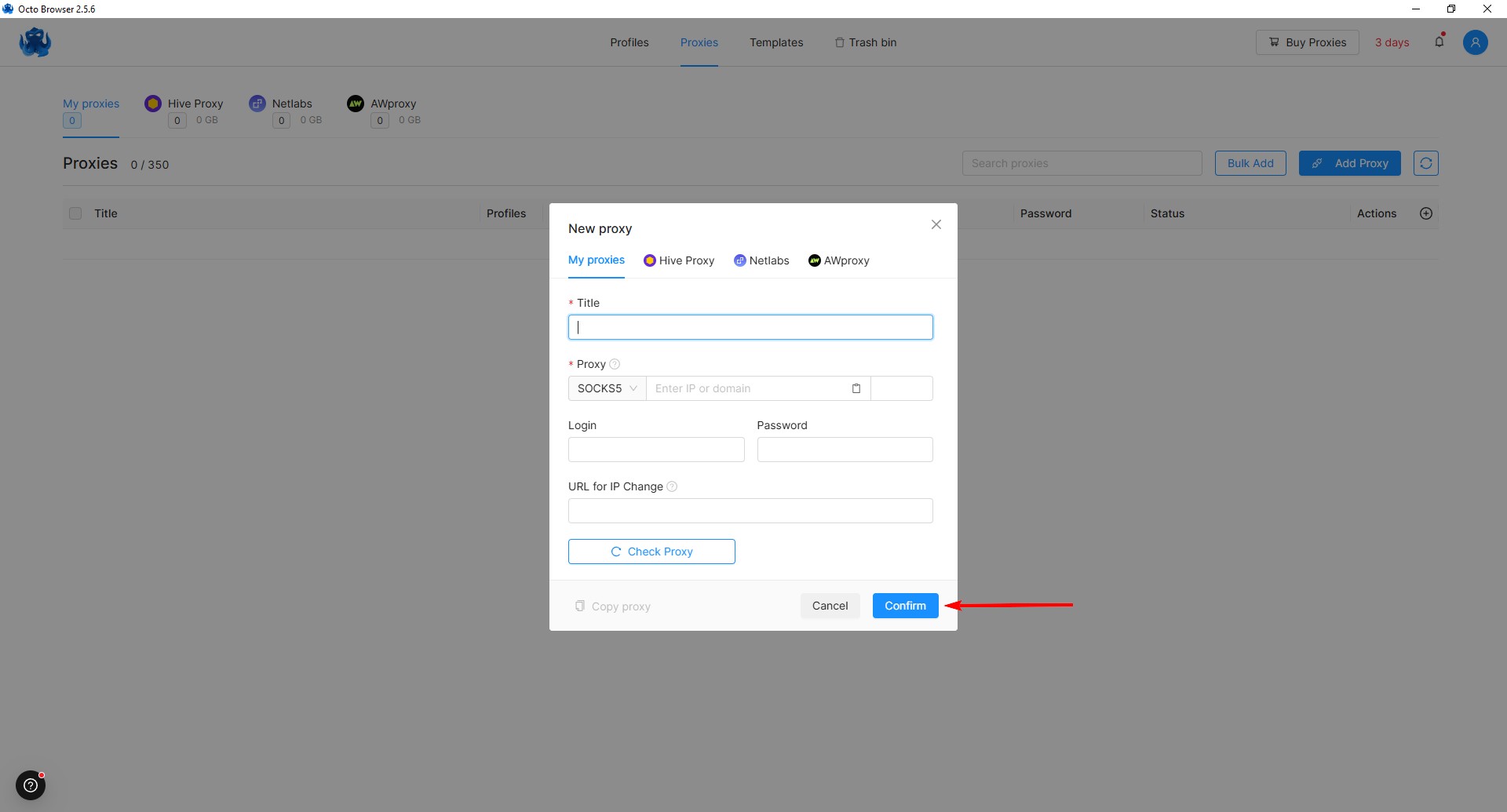The width and height of the screenshot is (1507, 812).
Task: Switch to Hive Proxy tab in dialog
Action: (x=679, y=260)
